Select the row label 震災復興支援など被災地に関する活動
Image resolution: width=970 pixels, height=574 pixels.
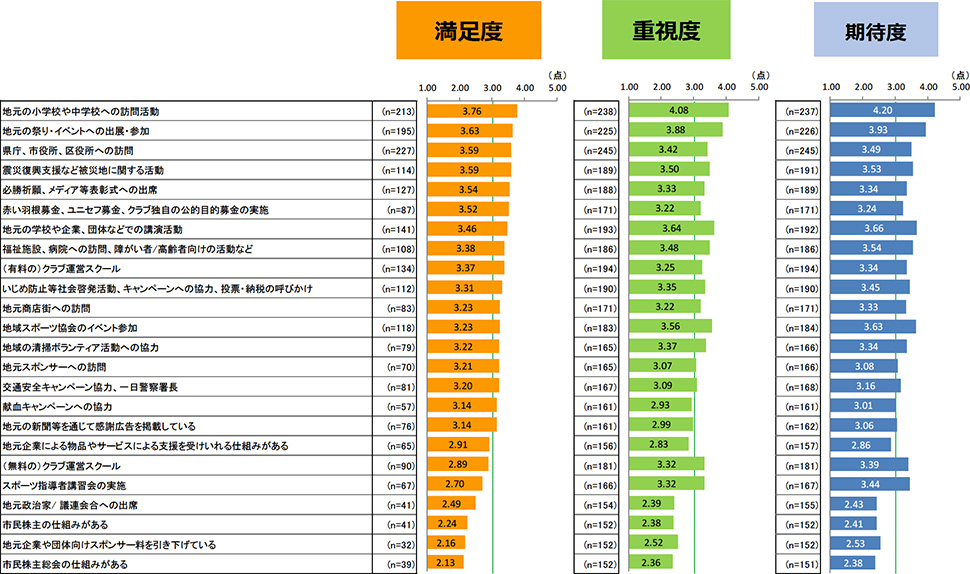(83, 171)
